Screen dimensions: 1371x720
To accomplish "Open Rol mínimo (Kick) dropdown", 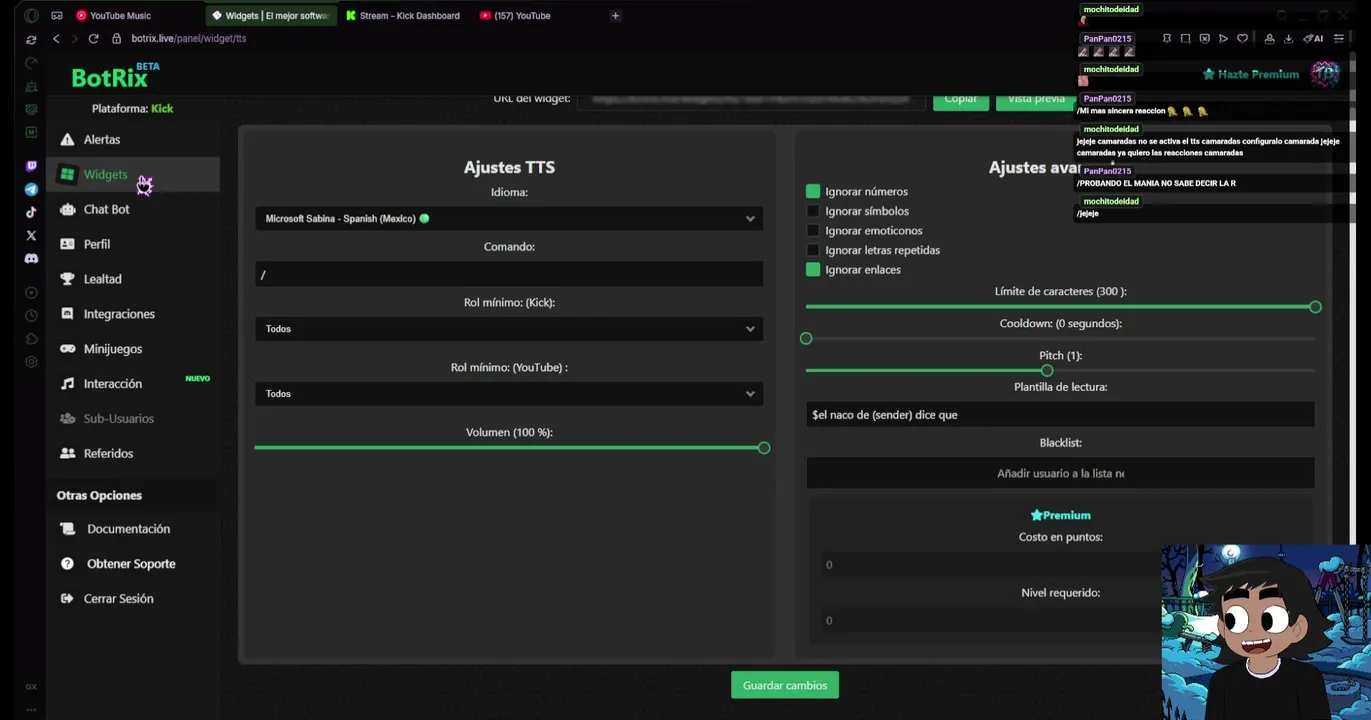I will point(509,329).
